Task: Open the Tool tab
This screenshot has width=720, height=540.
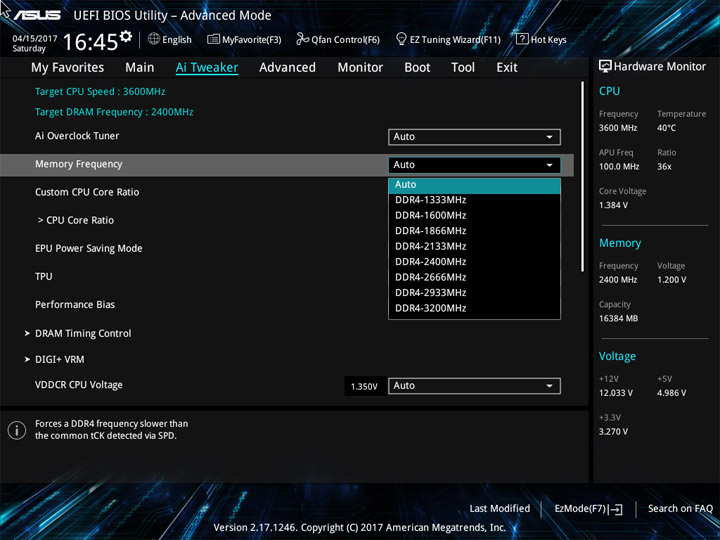Action: [463, 68]
